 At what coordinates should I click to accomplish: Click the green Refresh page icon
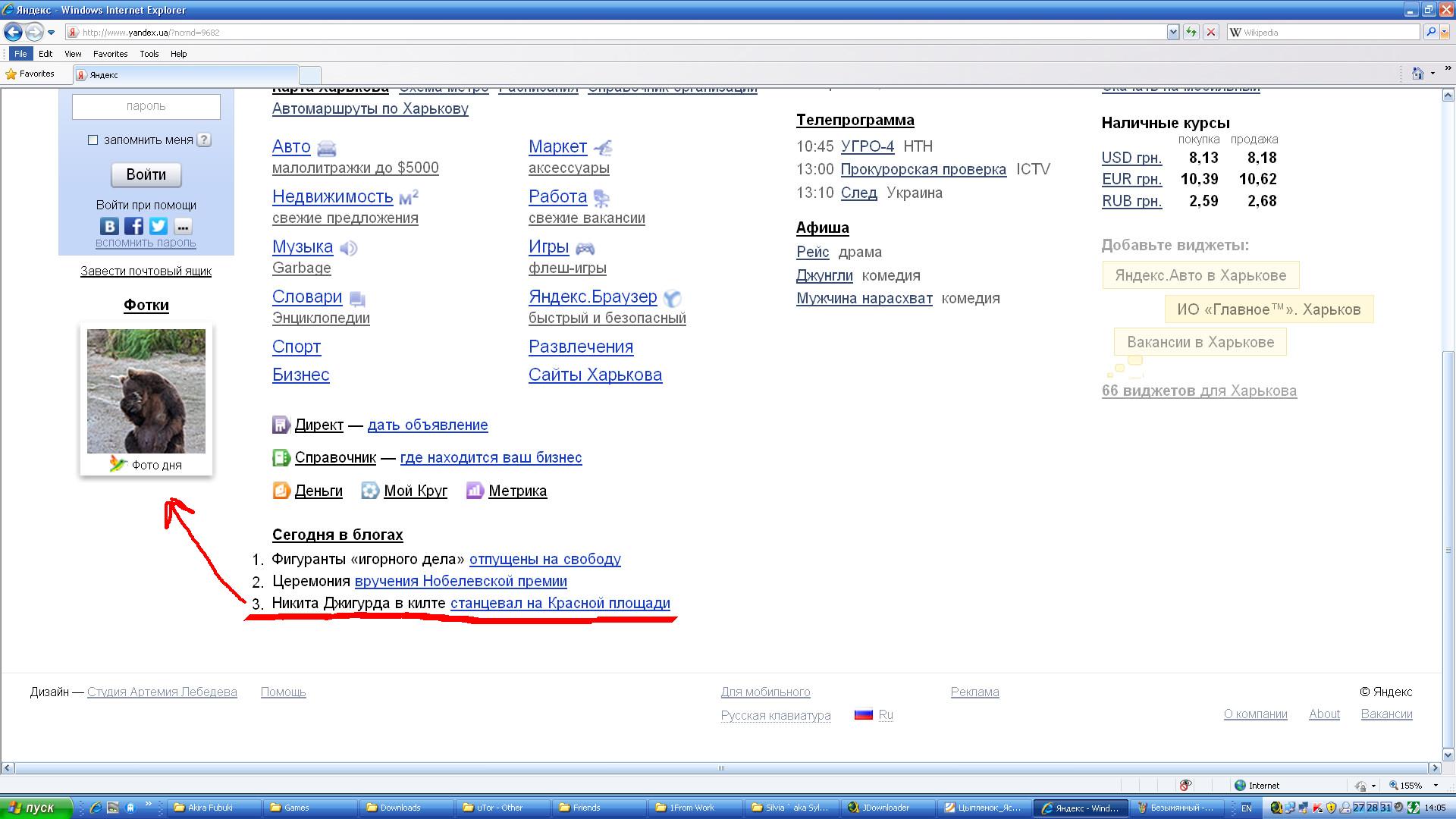coord(1191,33)
